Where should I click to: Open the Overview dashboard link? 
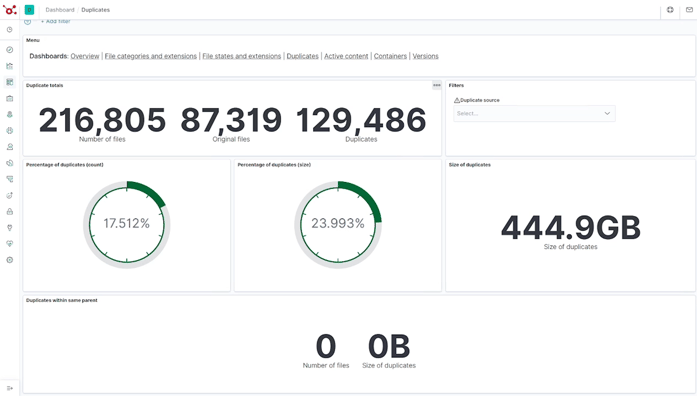pos(85,56)
